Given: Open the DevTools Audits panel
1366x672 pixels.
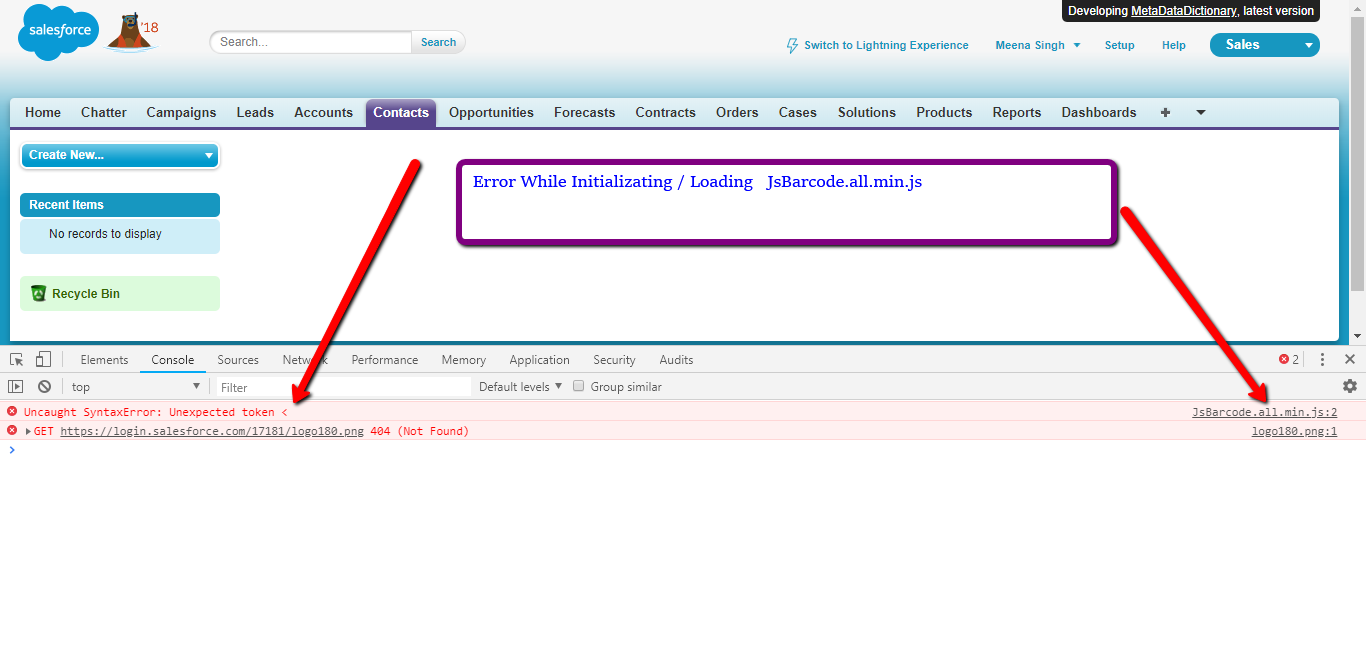Looking at the screenshot, I should [676, 359].
